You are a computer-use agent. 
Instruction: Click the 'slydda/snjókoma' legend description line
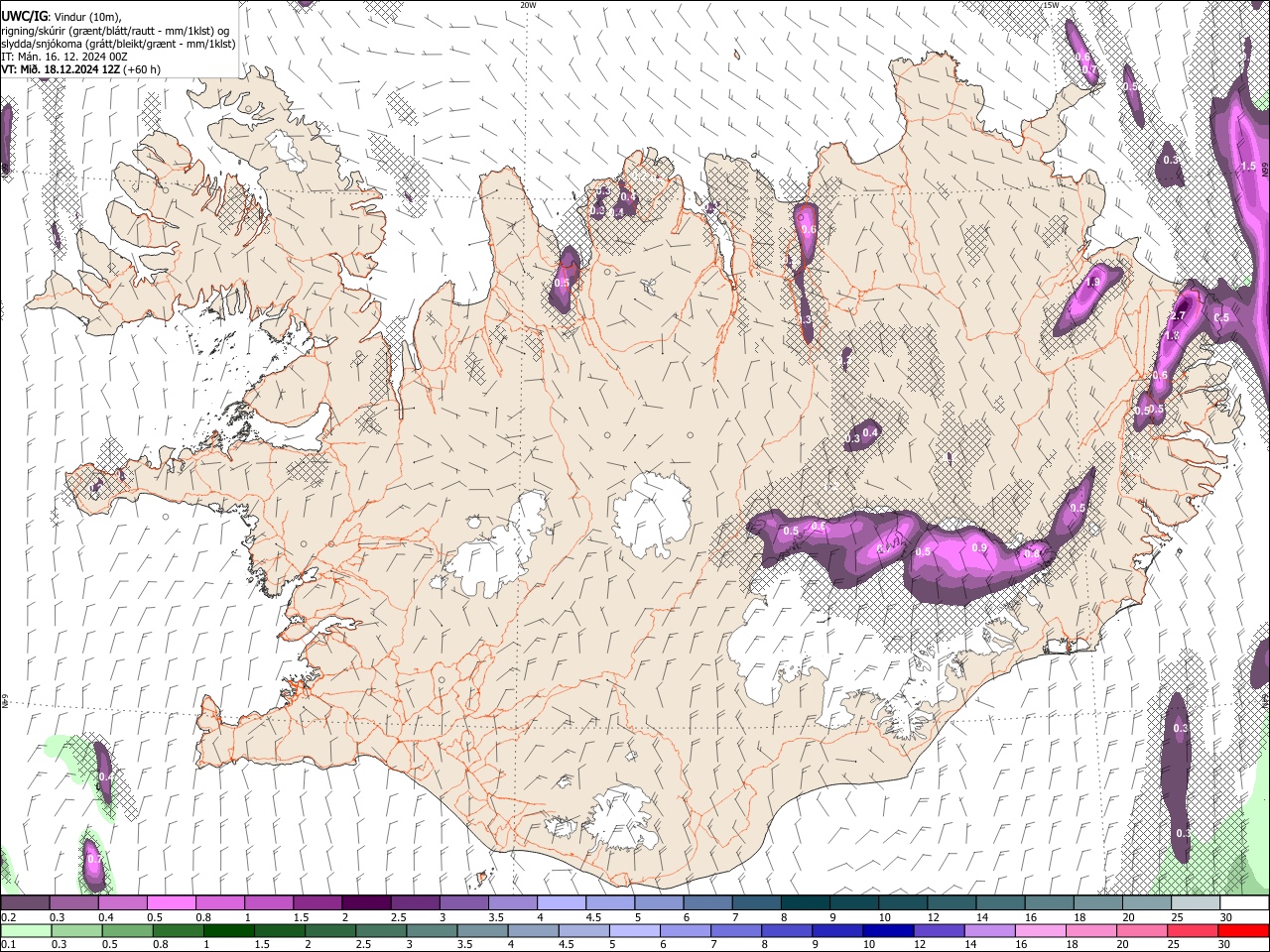[x=118, y=44]
